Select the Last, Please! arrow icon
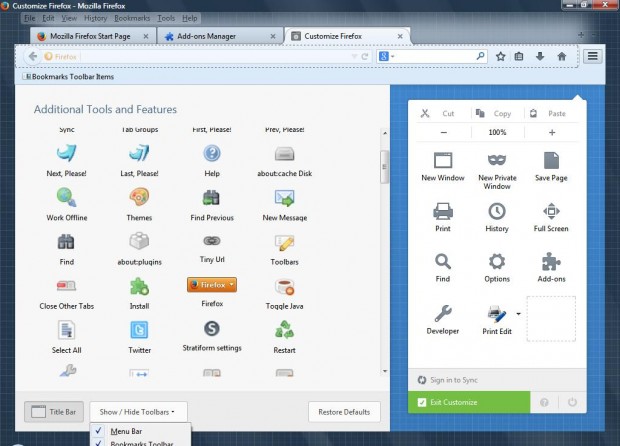This screenshot has height=446, width=620. 139,153
